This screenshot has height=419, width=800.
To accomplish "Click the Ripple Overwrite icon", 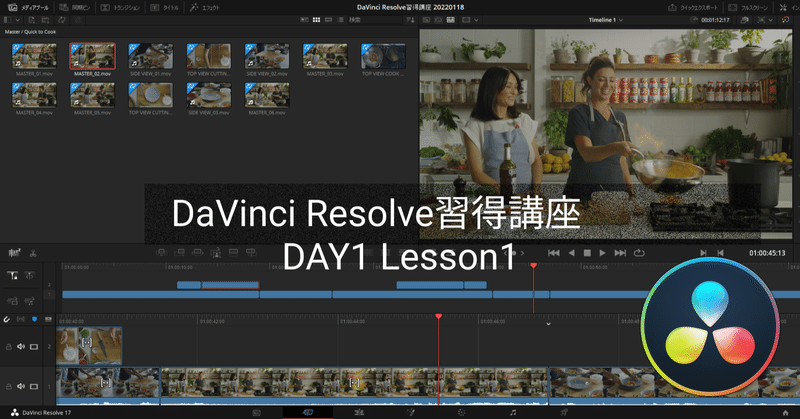I will (197, 253).
